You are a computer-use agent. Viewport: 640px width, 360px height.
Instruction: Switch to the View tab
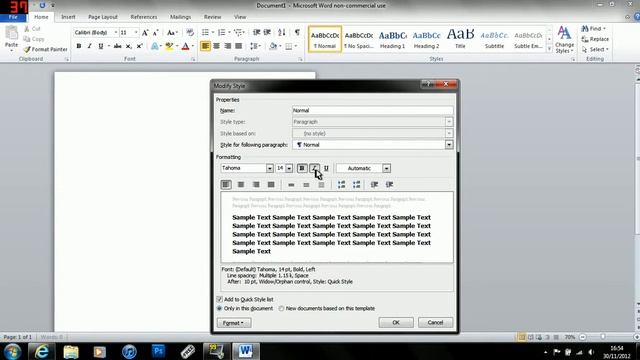(x=240, y=17)
